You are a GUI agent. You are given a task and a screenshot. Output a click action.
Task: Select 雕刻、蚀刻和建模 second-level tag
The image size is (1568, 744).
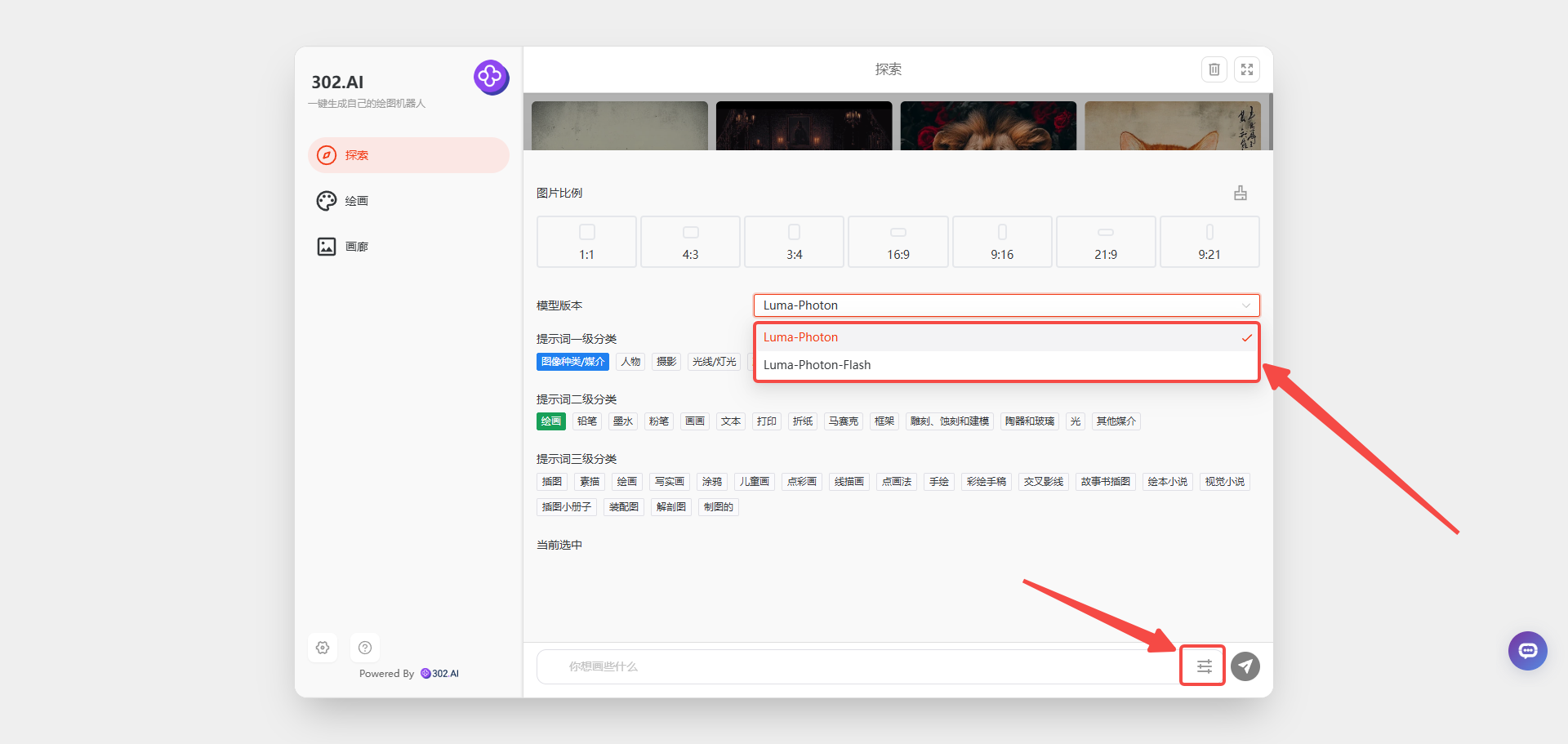click(x=950, y=421)
